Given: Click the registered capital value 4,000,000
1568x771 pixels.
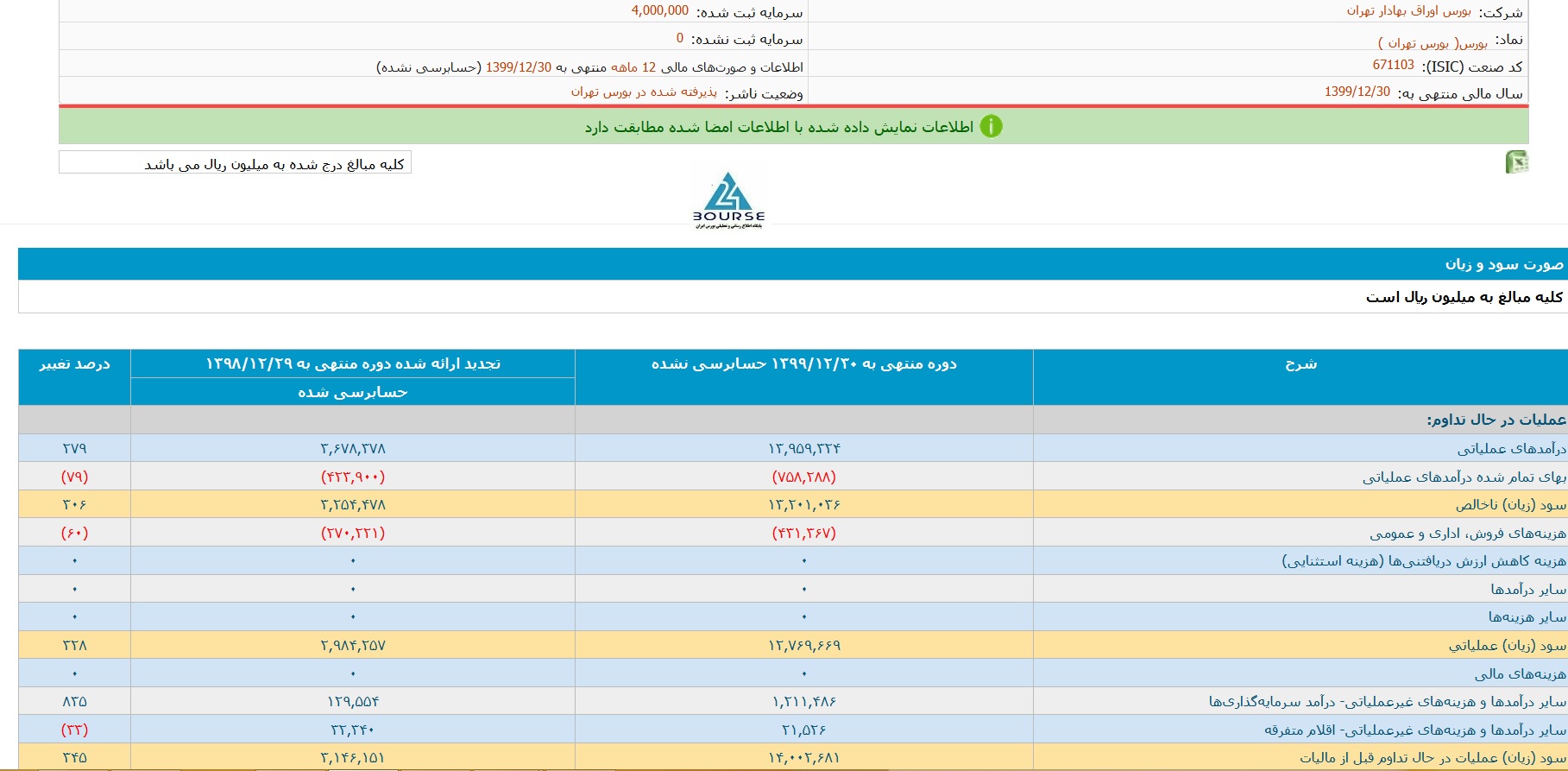Looking at the screenshot, I should click(x=660, y=11).
